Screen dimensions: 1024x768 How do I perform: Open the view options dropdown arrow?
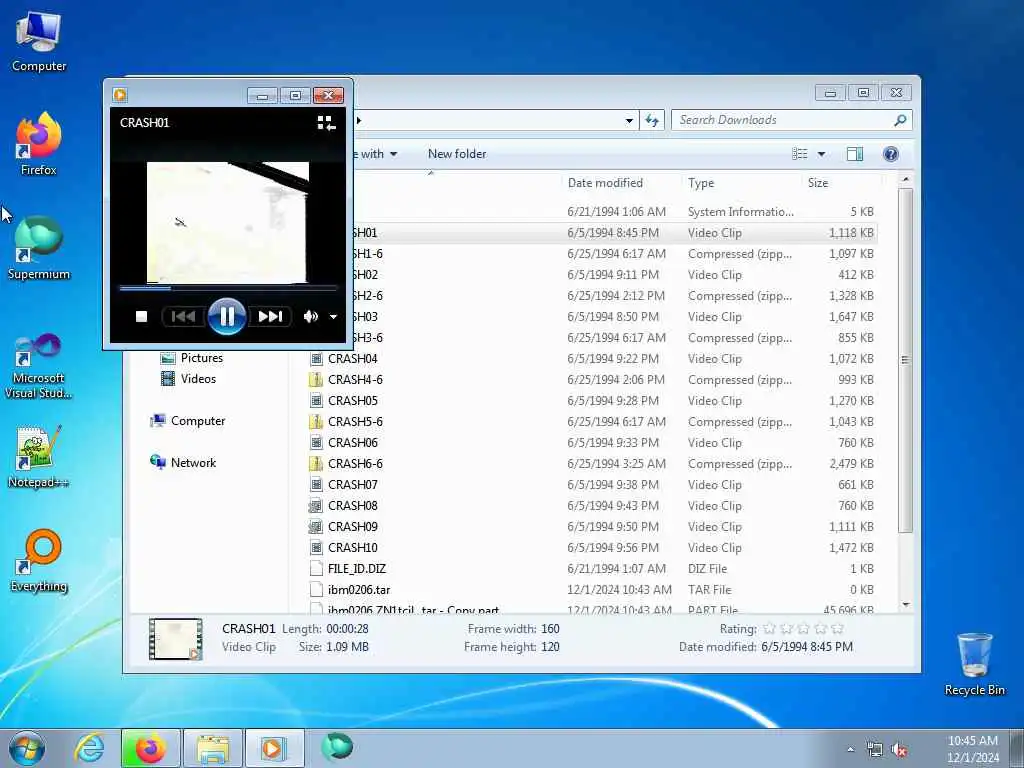pos(821,154)
